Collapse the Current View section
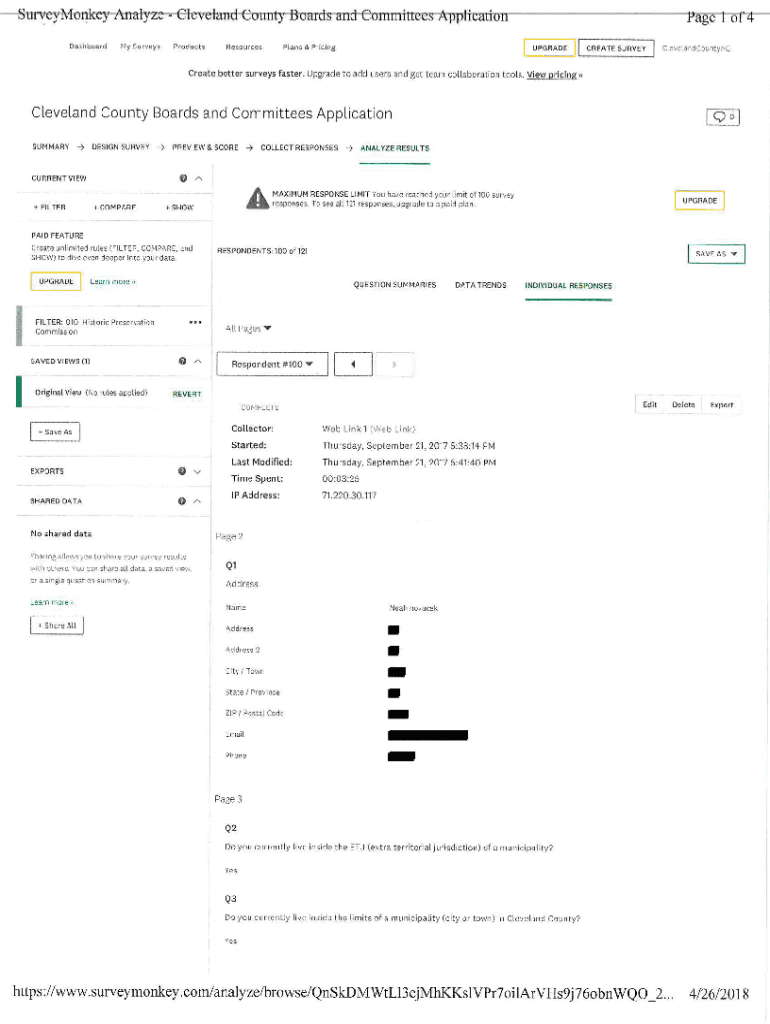The height and width of the screenshot is (1024, 770). click(x=198, y=178)
